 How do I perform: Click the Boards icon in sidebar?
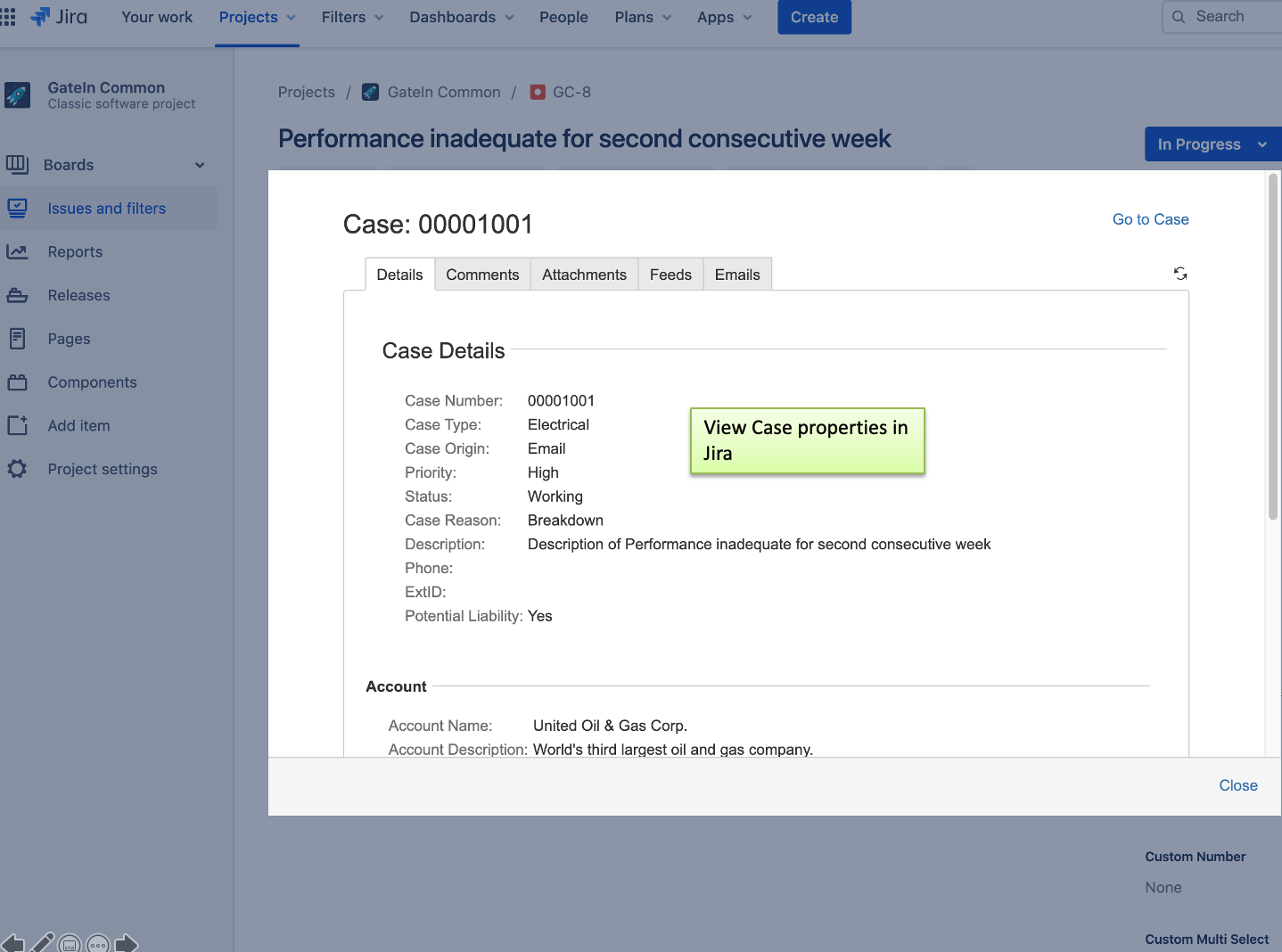point(17,165)
